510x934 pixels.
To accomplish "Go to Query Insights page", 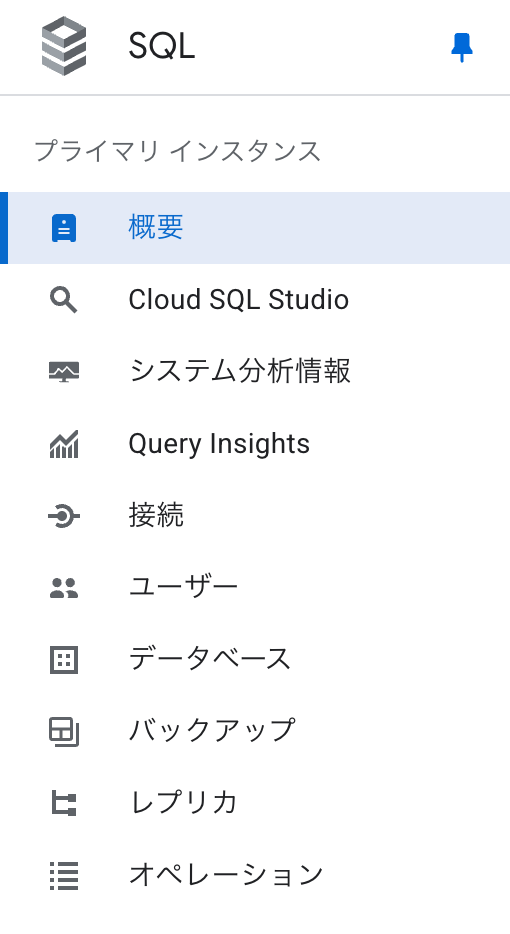I will 255,444.
